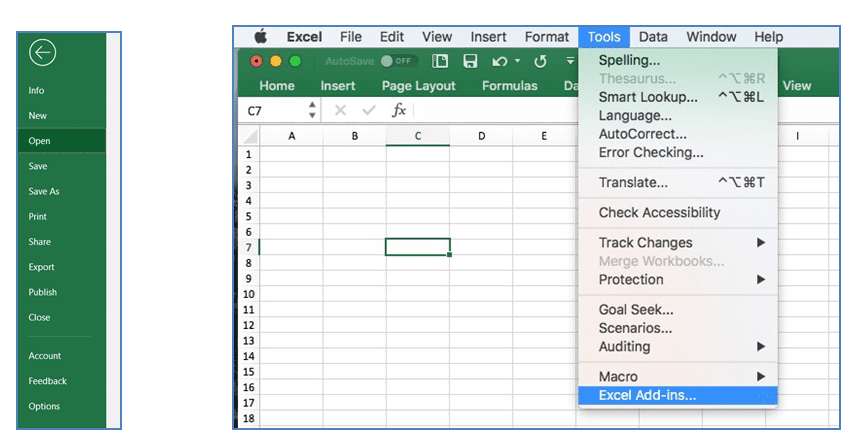Click the Redo arrow icon

(x=540, y=62)
